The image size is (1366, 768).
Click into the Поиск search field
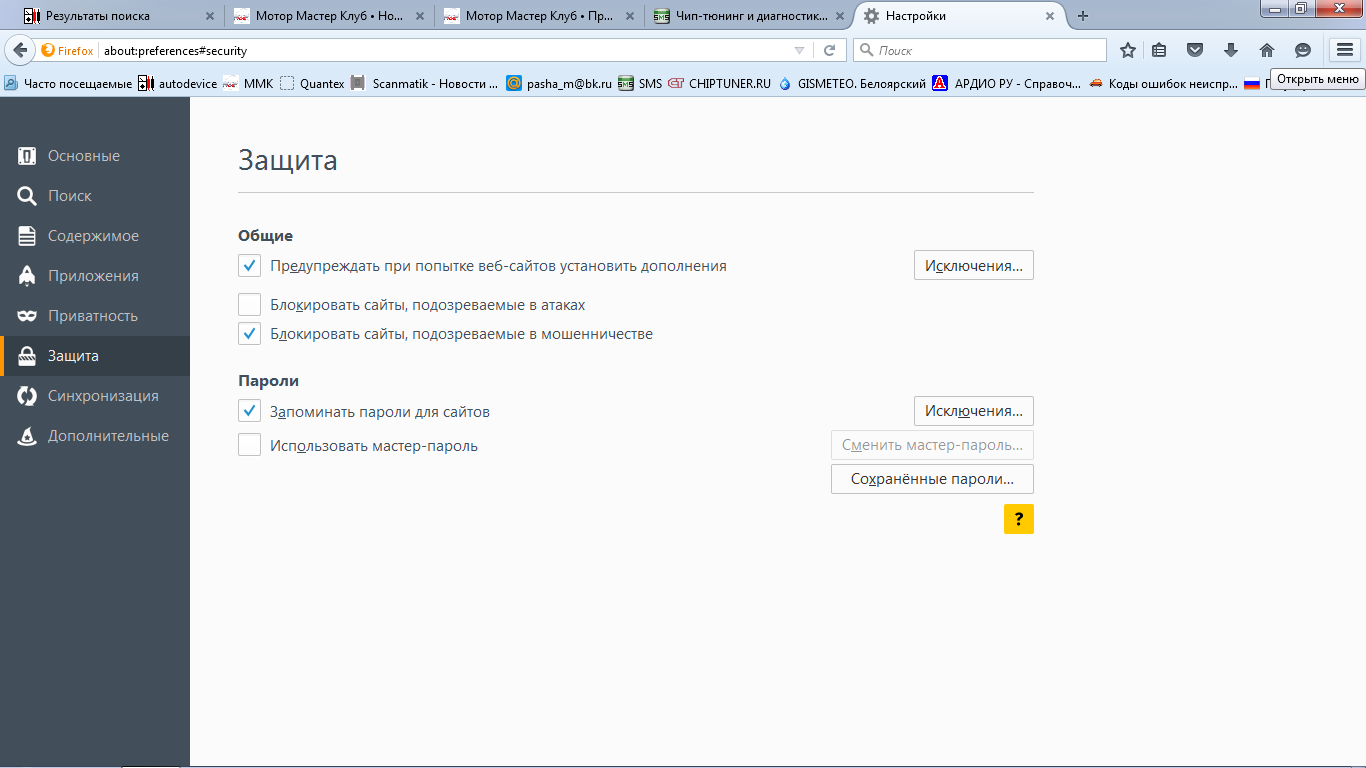point(980,50)
